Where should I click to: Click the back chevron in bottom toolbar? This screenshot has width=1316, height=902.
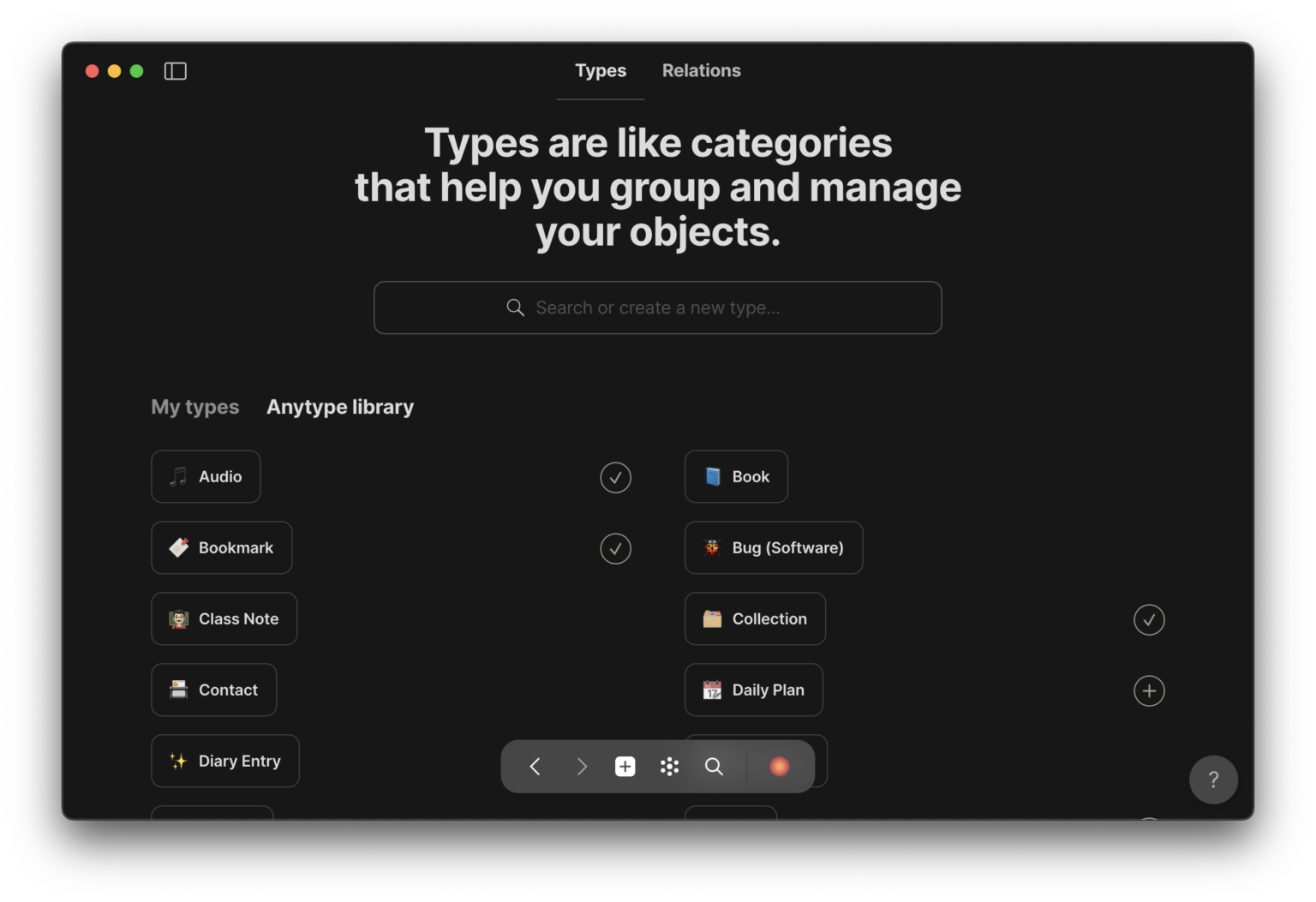[x=534, y=766]
